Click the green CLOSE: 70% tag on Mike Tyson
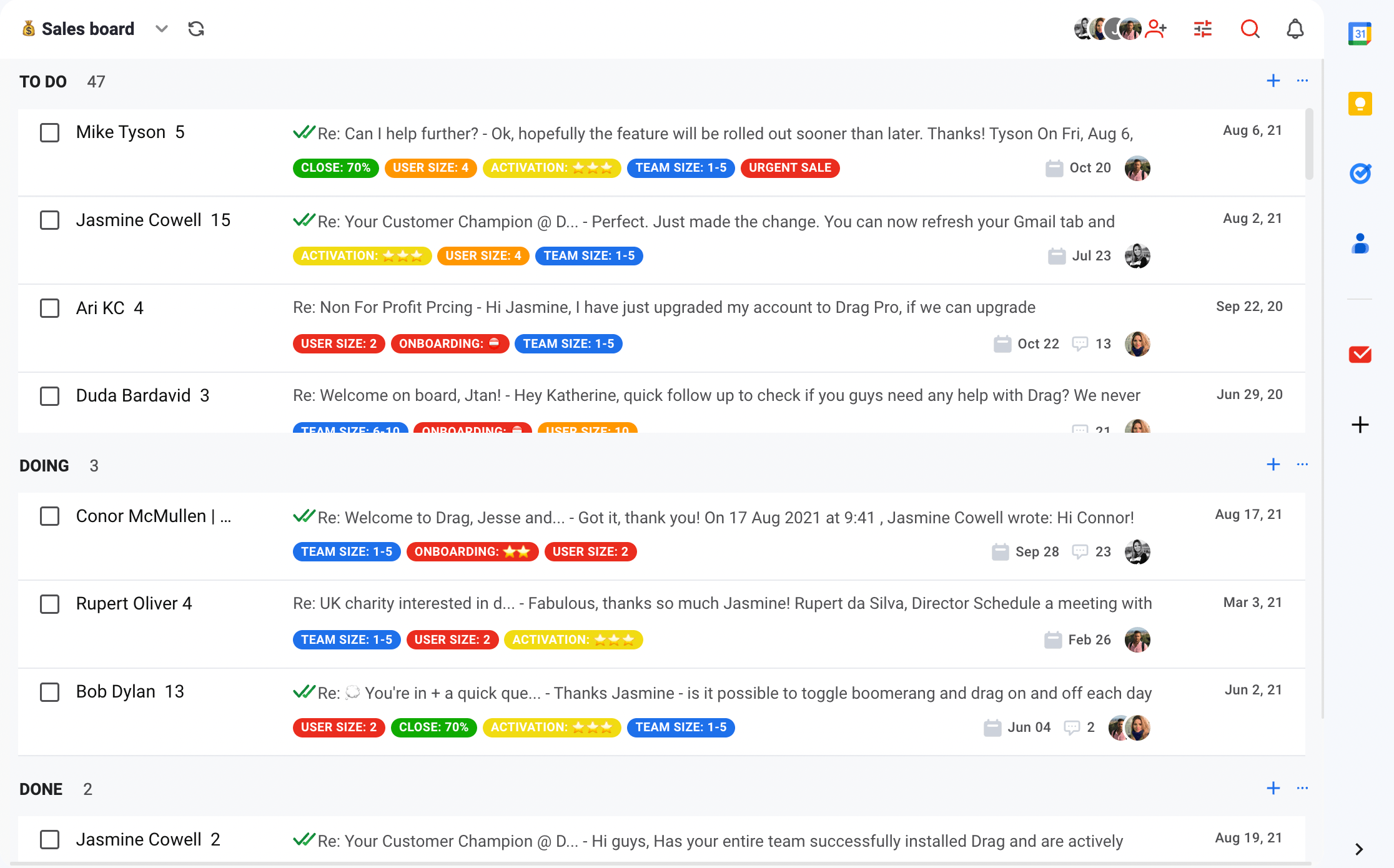 click(335, 168)
